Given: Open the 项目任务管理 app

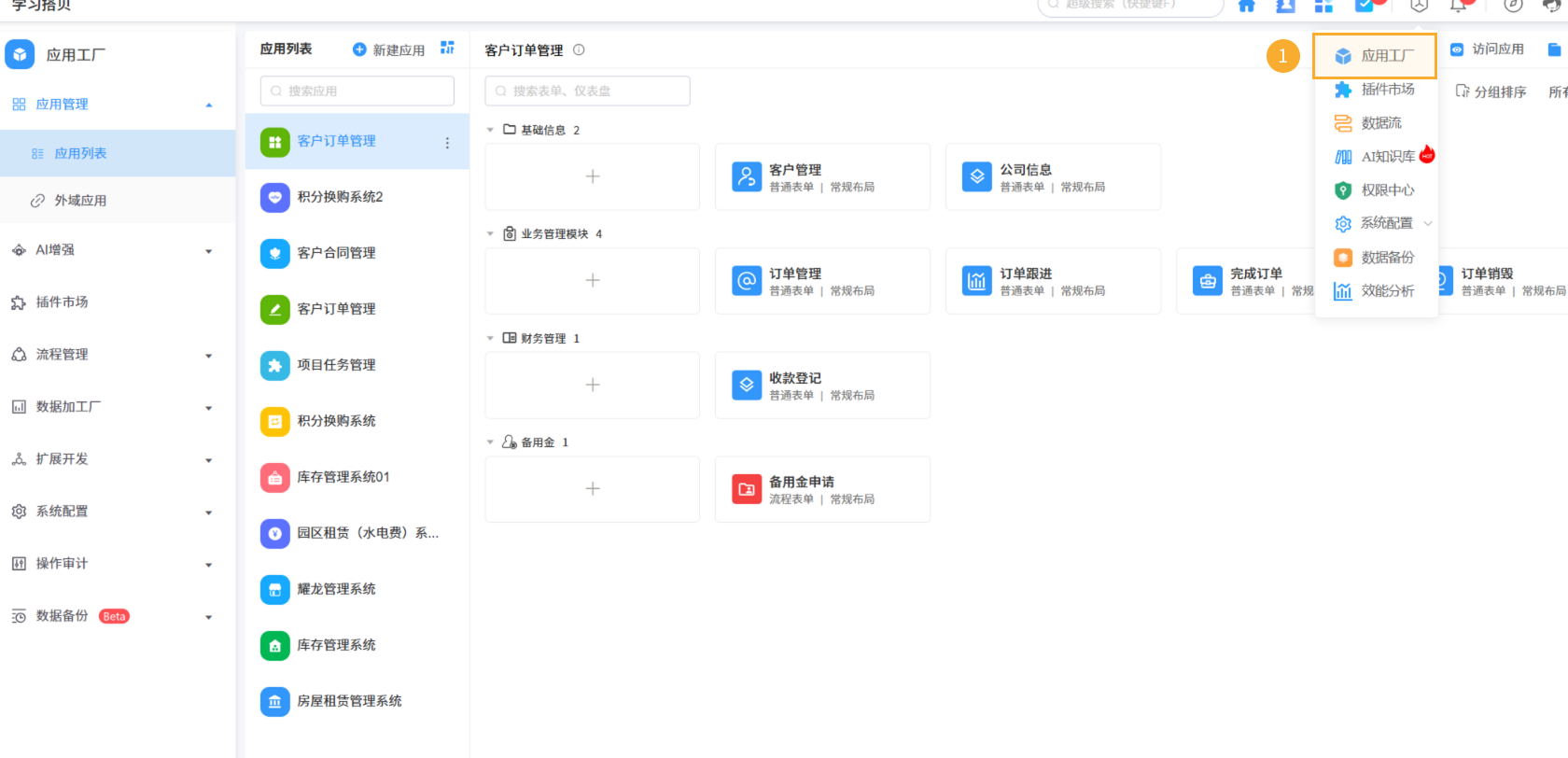Looking at the screenshot, I should [357, 365].
